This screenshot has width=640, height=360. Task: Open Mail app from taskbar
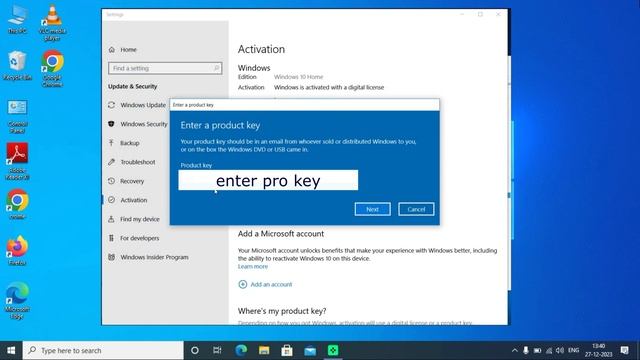[x=310, y=351]
